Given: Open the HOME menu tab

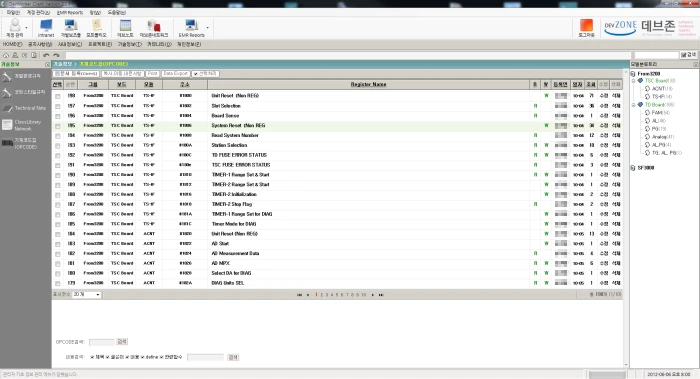Looking at the screenshot, I should (12, 44).
